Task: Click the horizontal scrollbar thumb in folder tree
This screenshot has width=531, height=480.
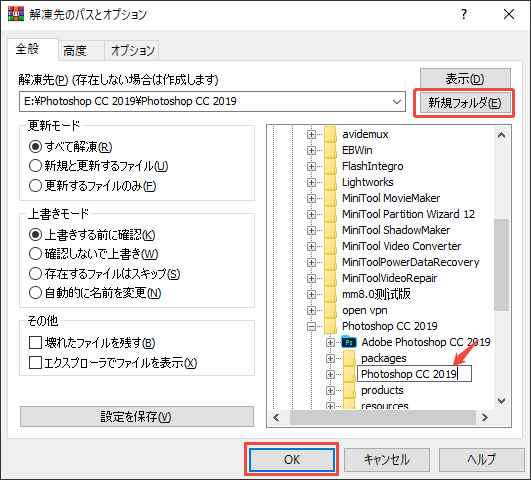Action: (x=383, y=417)
